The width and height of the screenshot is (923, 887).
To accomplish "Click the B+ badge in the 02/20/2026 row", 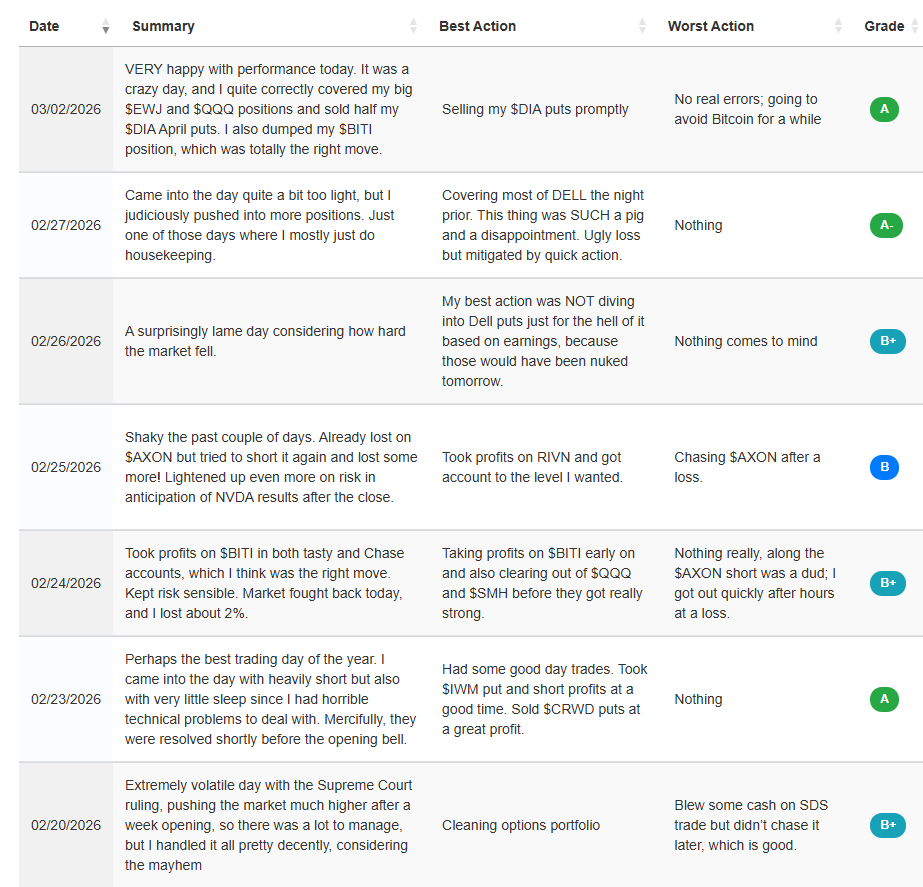I will tap(887, 825).
